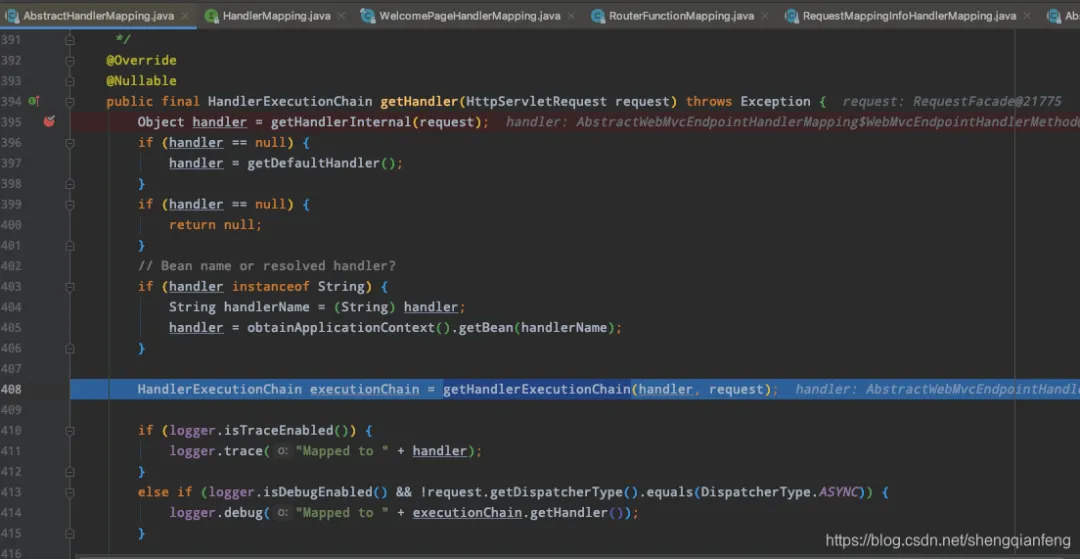Fold the instanceof String block at line 403

point(70,286)
